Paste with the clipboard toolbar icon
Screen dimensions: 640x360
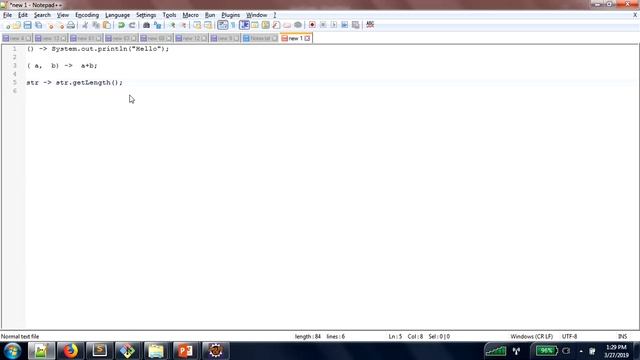107,25
